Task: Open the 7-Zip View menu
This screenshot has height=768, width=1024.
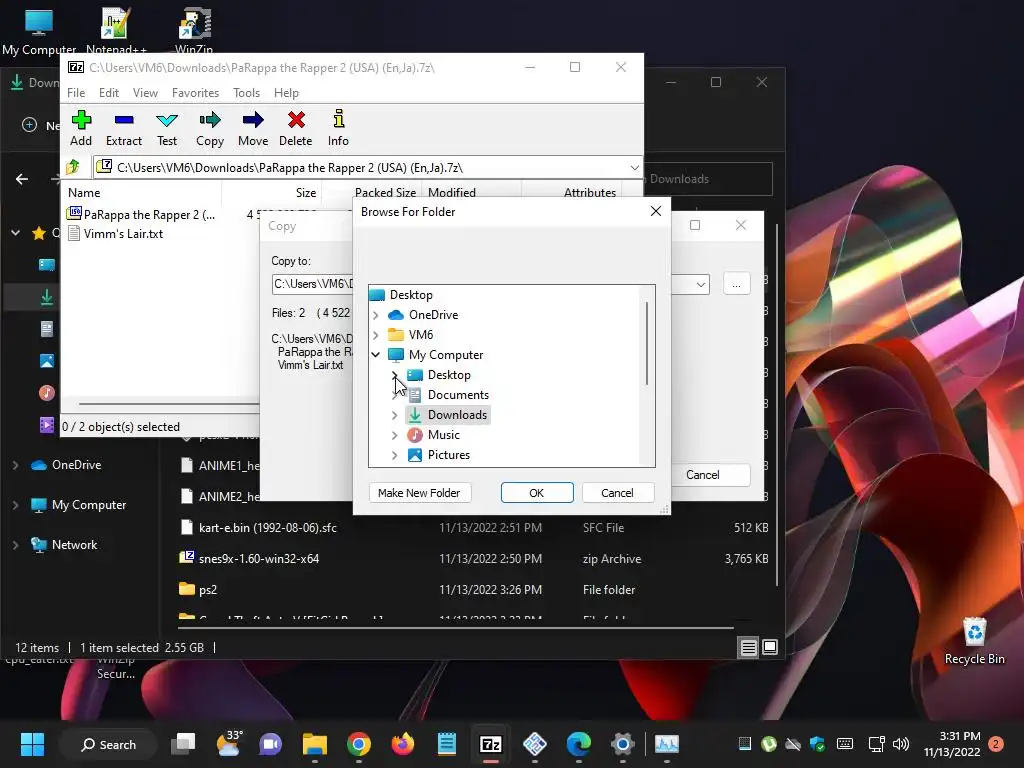Action: tap(145, 93)
